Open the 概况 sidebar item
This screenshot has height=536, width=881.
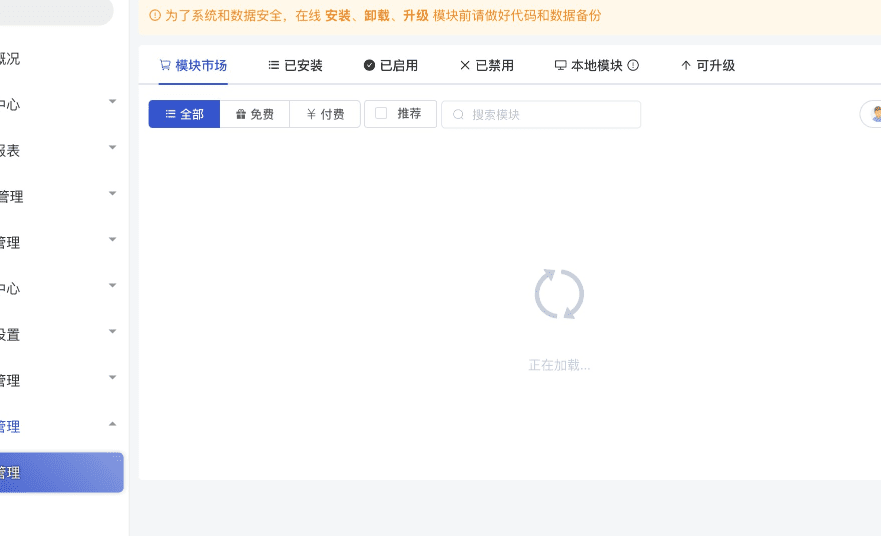coord(10,58)
